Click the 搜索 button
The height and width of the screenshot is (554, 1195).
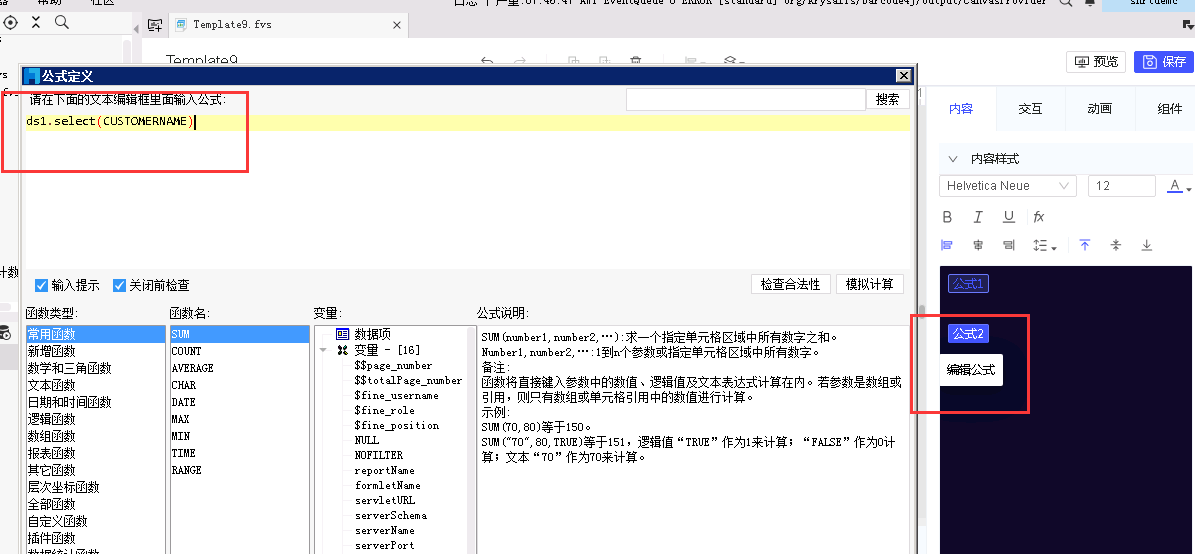click(x=888, y=100)
